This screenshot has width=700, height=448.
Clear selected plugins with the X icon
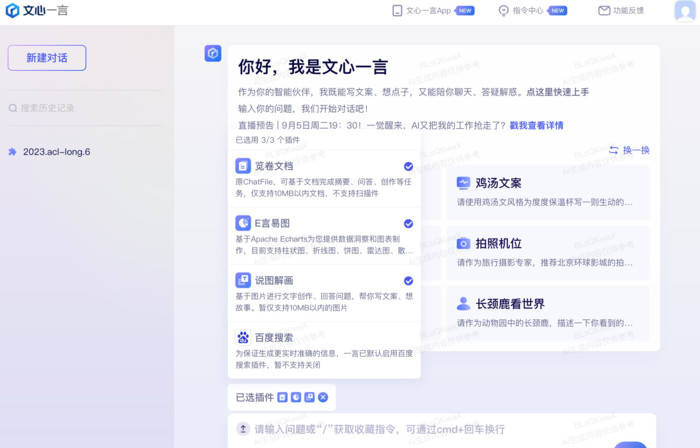pyautogui.click(x=323, y=397)
